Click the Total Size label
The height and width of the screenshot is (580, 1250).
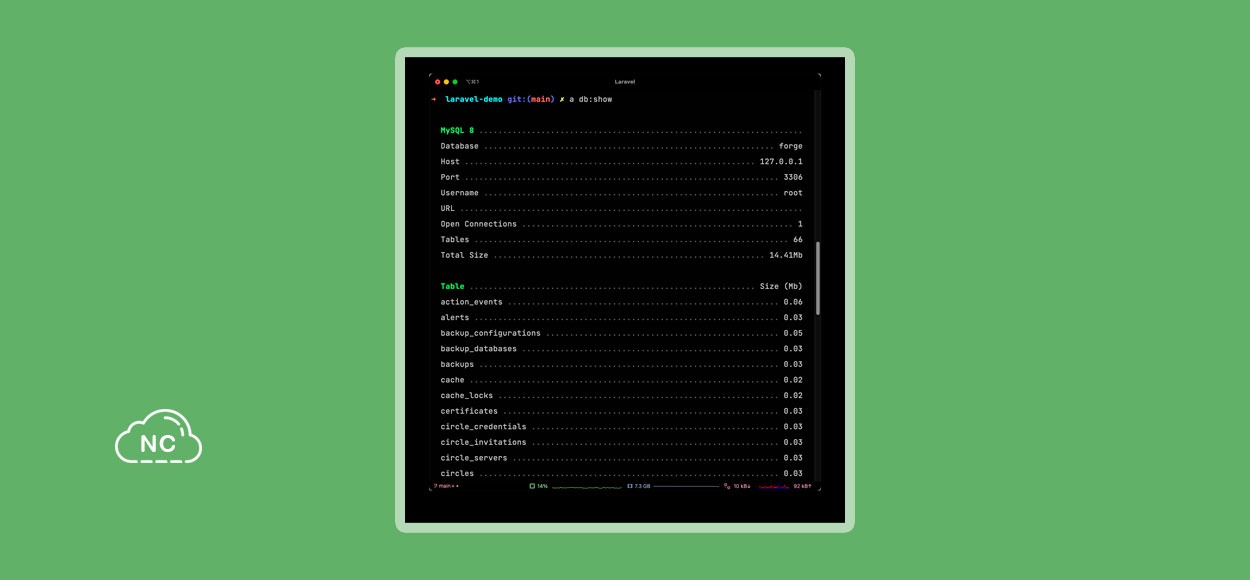[x=464, y=255]
